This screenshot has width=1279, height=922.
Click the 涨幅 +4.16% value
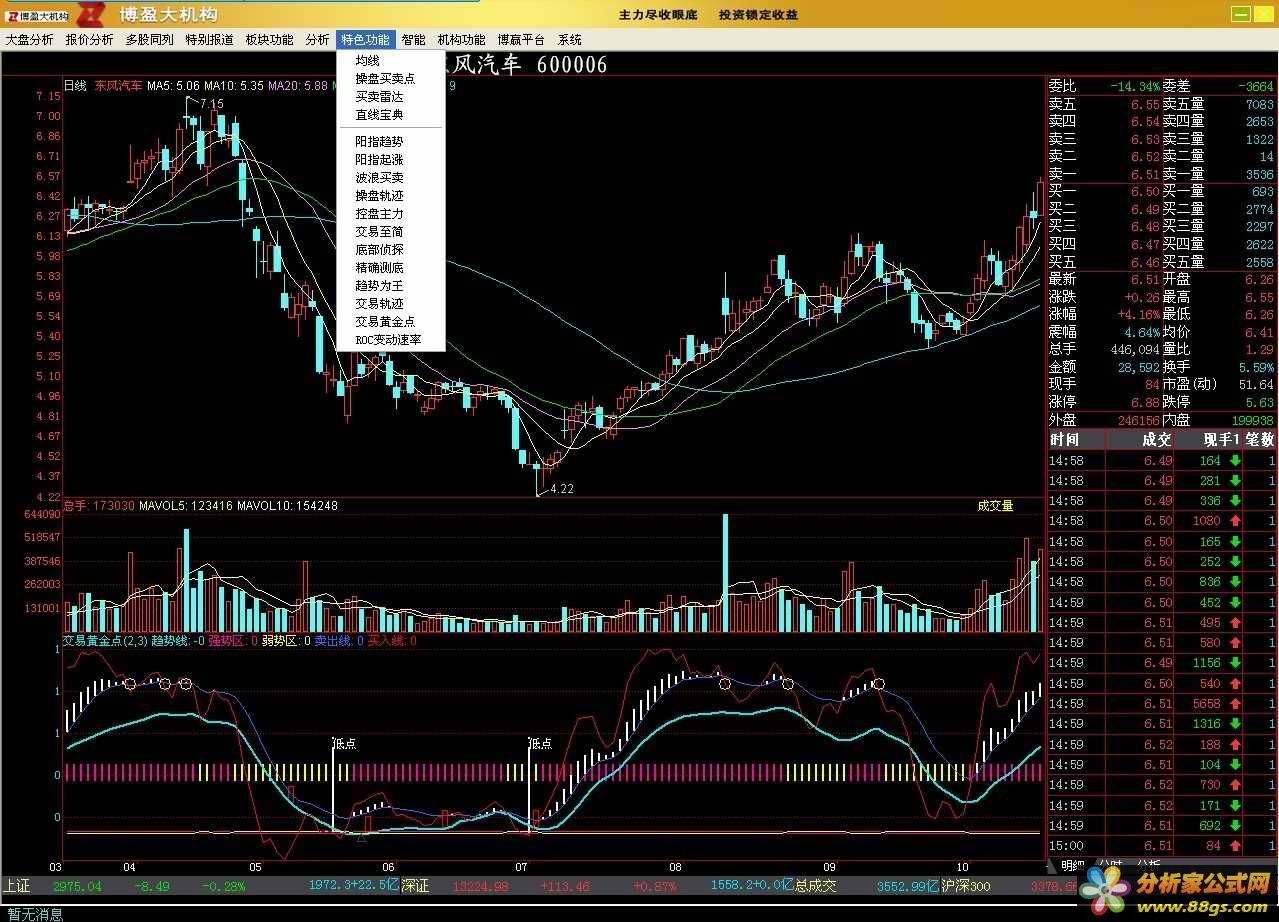tap(1141, 315)
